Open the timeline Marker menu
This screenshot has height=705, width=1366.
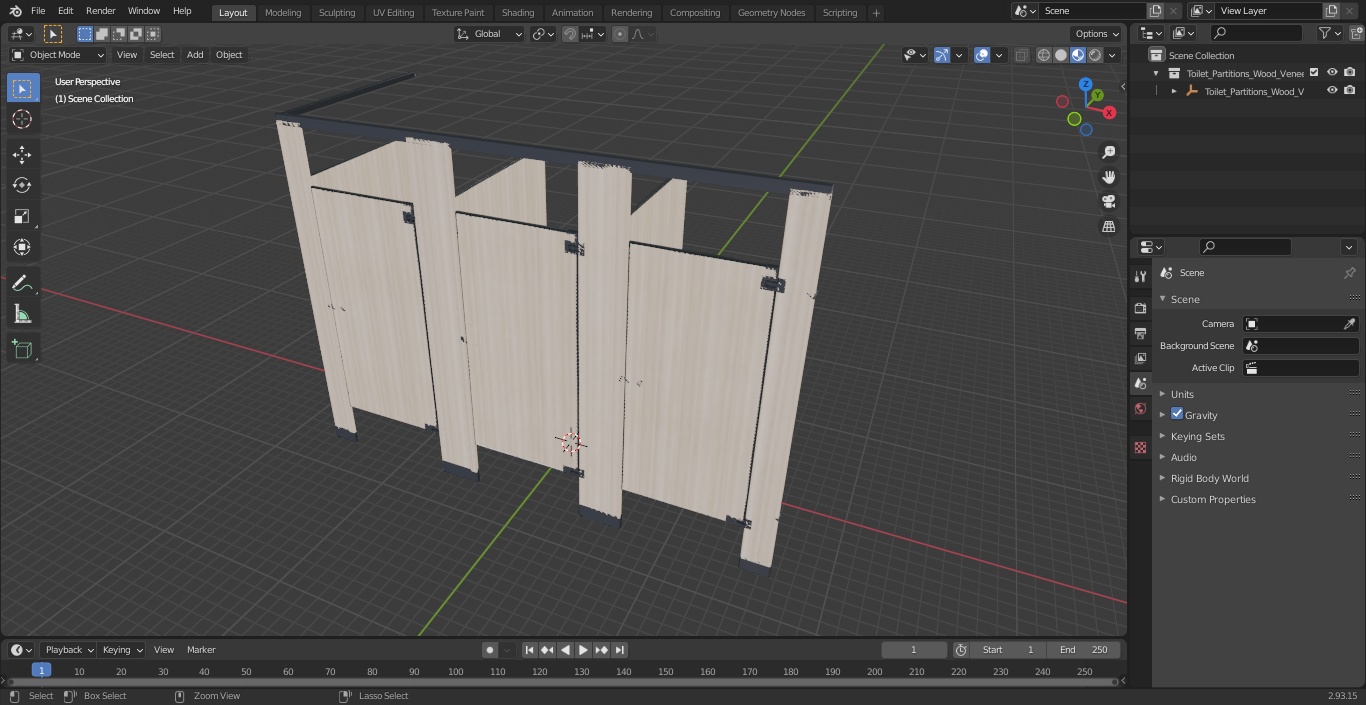(201, 650)
